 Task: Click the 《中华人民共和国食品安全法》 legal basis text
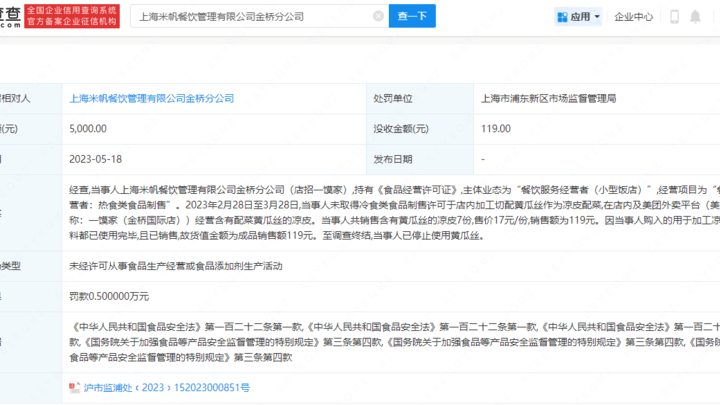point(394,342)
